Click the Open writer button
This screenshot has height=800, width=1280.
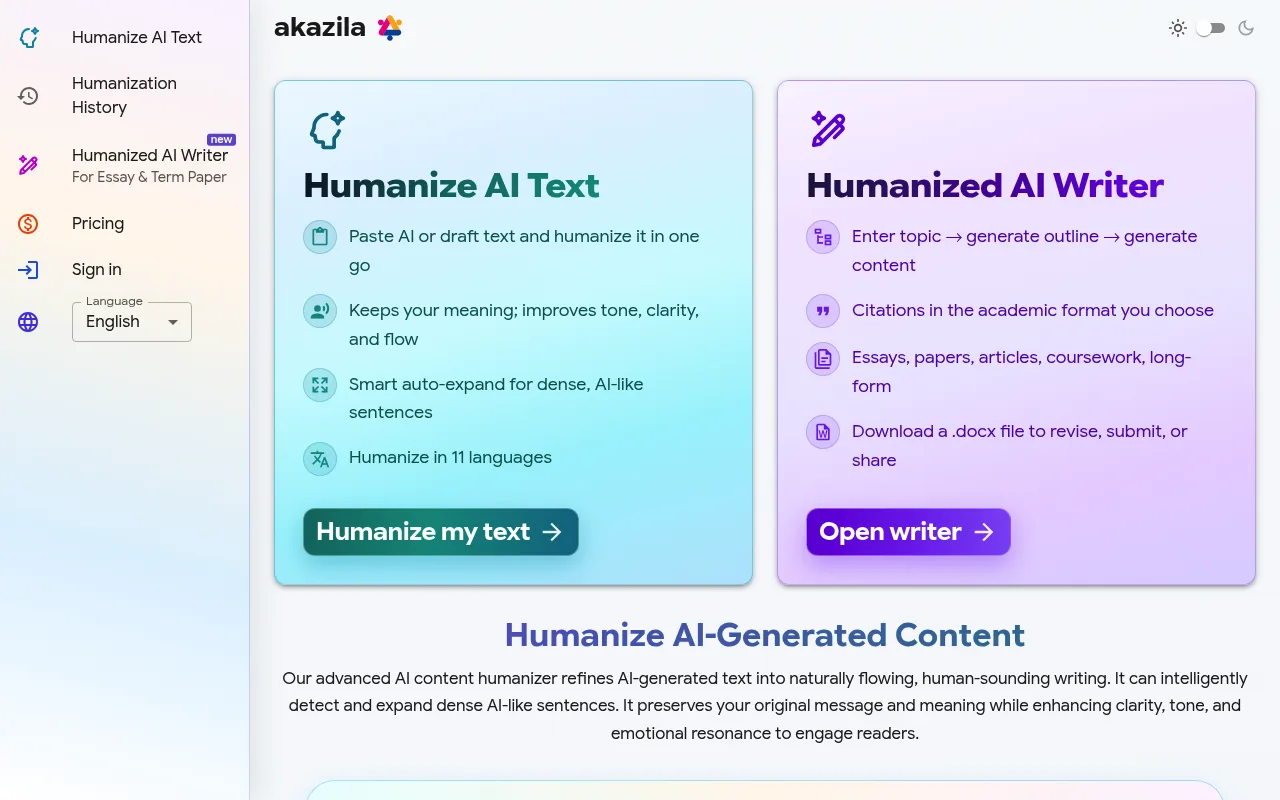pyautogui.click(x=909, y=532)
